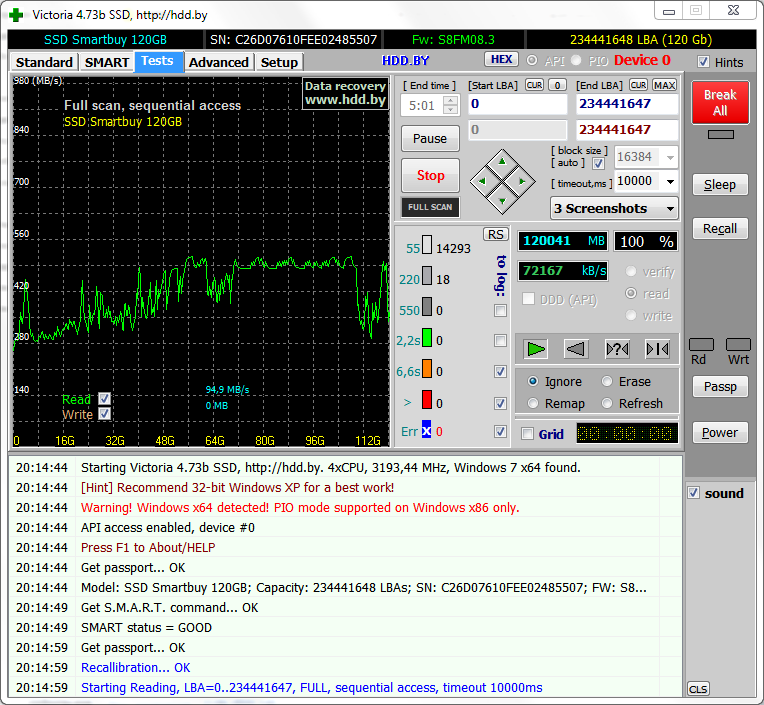Open the 3 Screenshots dropdown
Image resolution: width=764 pixels, height=705 pixels.
point(614,208)
